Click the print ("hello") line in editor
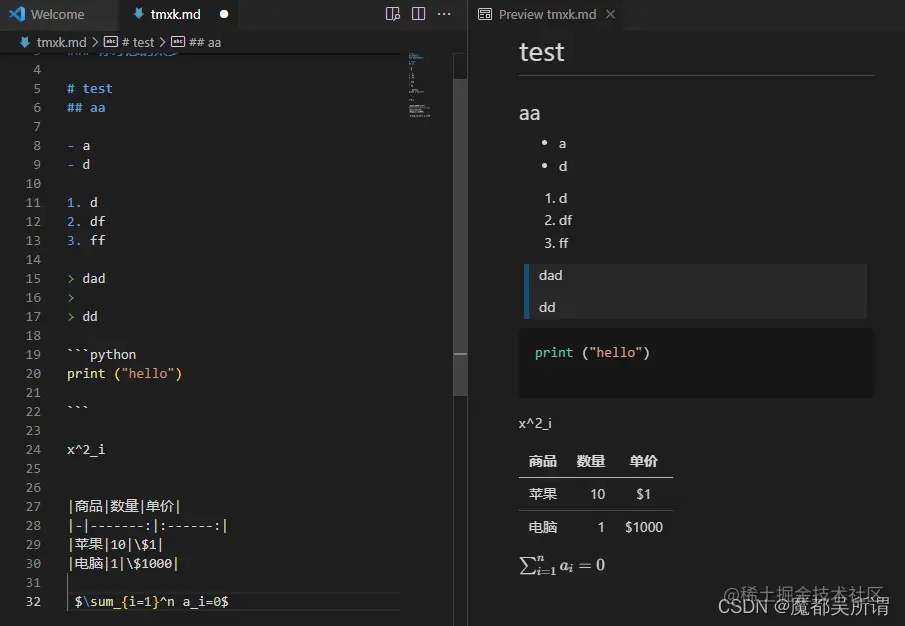This screenshot has width=905, height=626. point(124,374)
